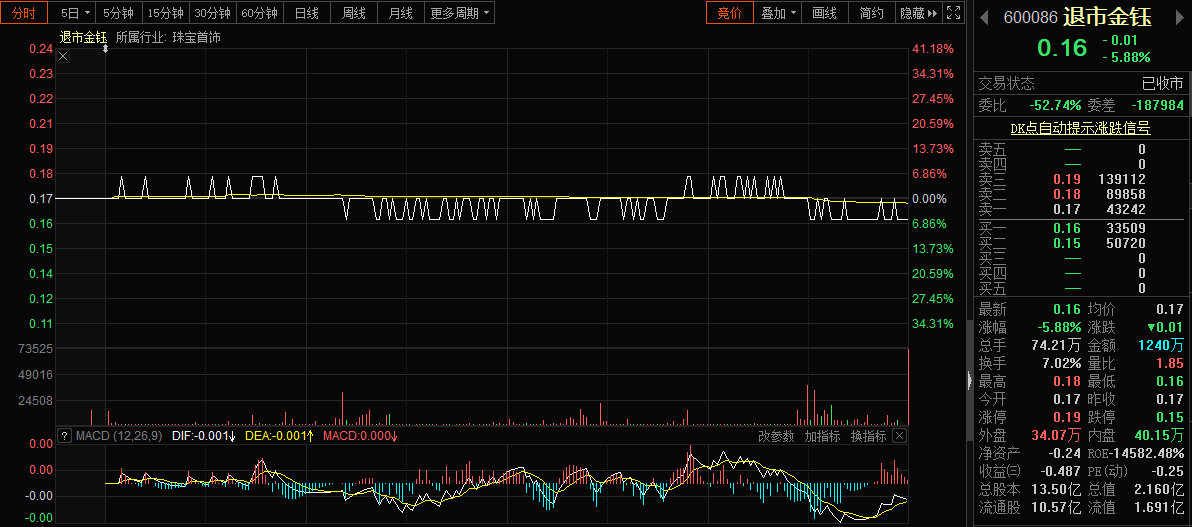Switch to 日线 daily chart
The image size is (1192, 527).
tap(306, 13)
